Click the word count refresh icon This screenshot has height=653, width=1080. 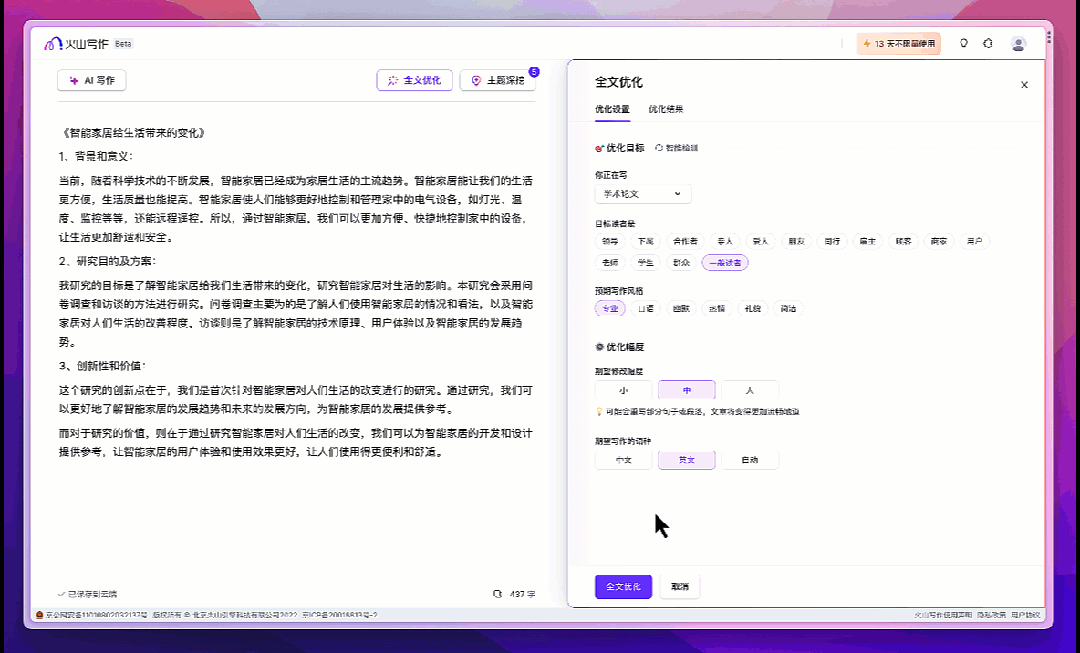point(497,594)
